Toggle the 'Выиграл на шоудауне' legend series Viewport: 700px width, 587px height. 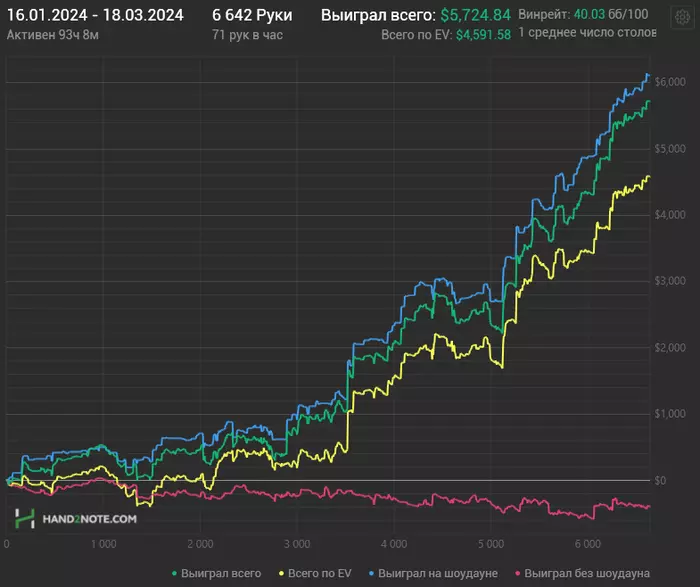(433, 573)
